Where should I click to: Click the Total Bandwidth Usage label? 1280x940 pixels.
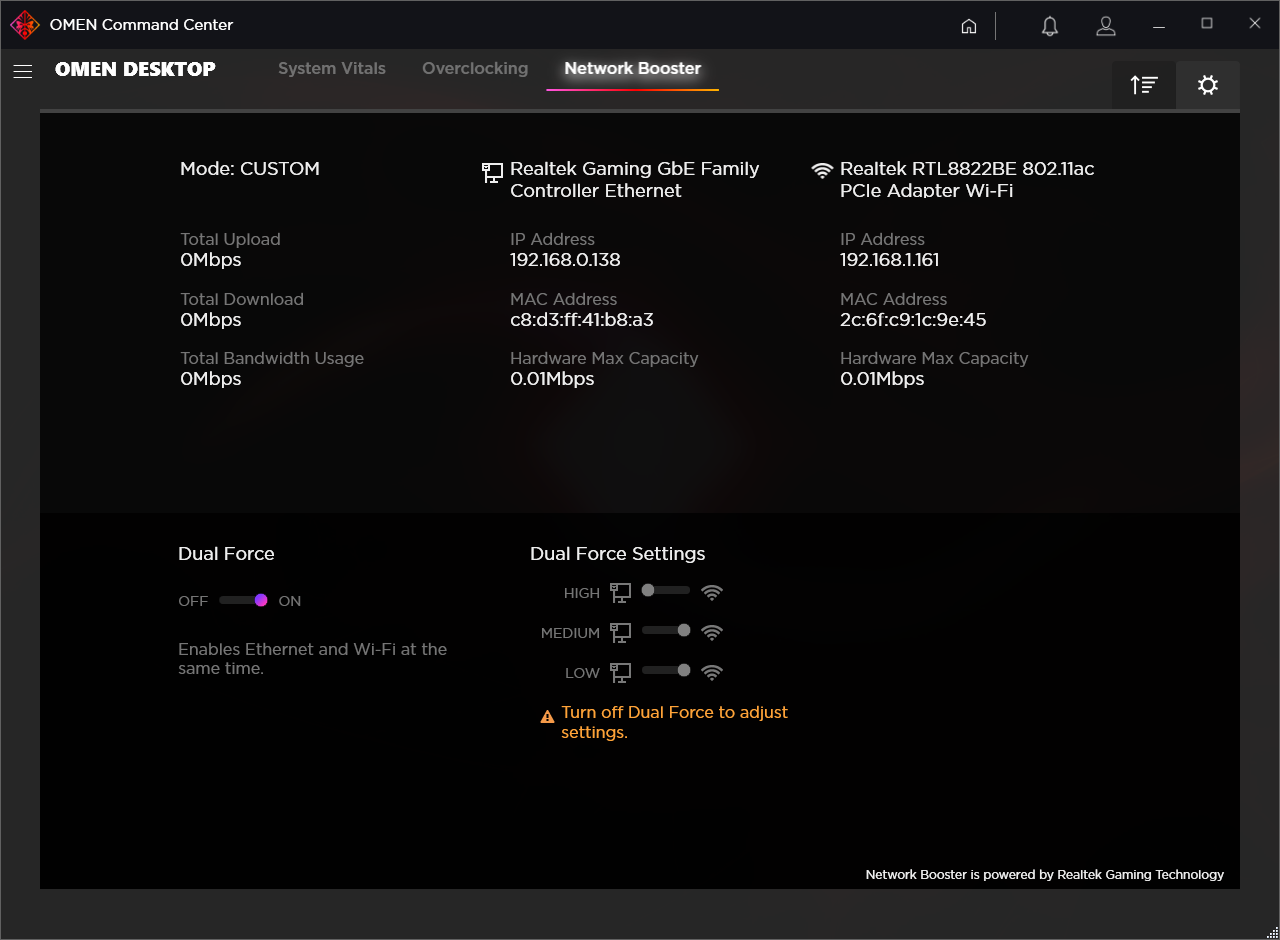(272, 358)
